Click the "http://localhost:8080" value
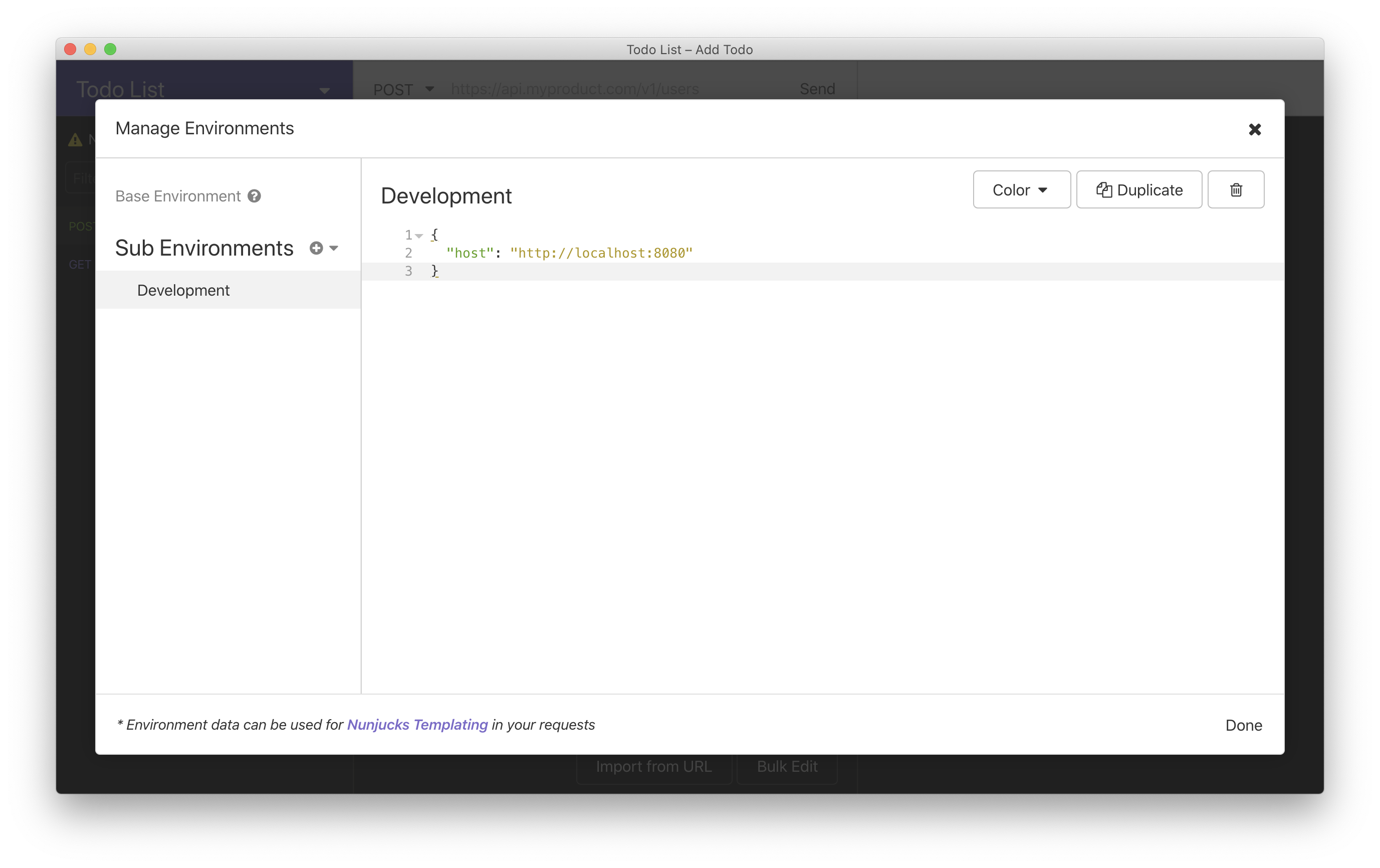1380x868 pixels. [x=601, y=253]
